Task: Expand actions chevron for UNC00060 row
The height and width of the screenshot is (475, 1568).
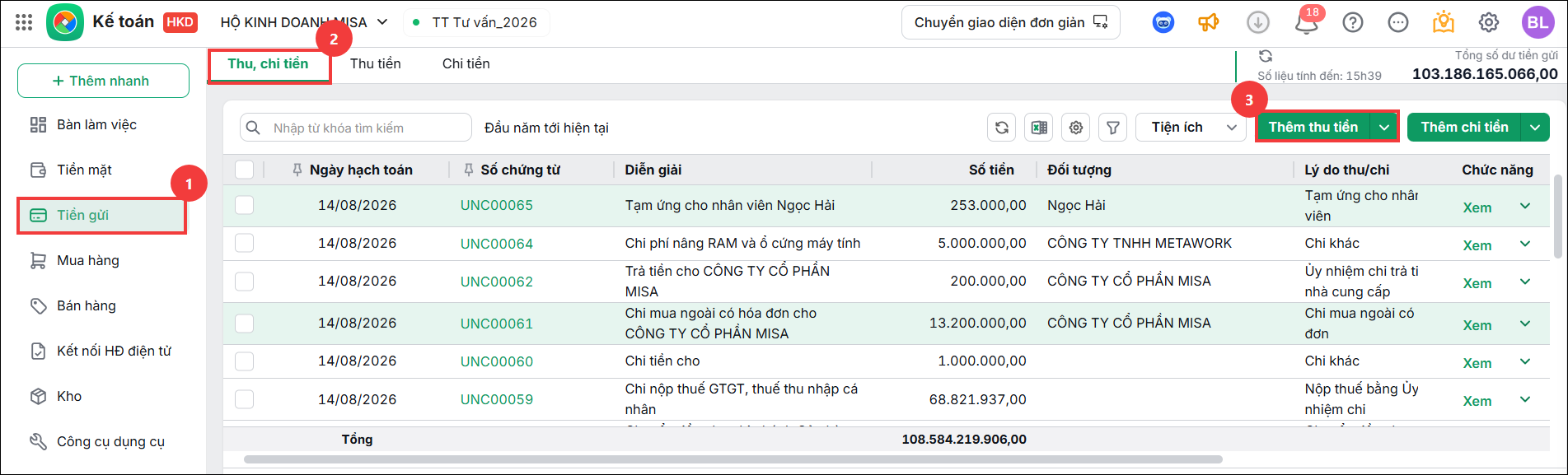Action: click(x=1525, y=361)
